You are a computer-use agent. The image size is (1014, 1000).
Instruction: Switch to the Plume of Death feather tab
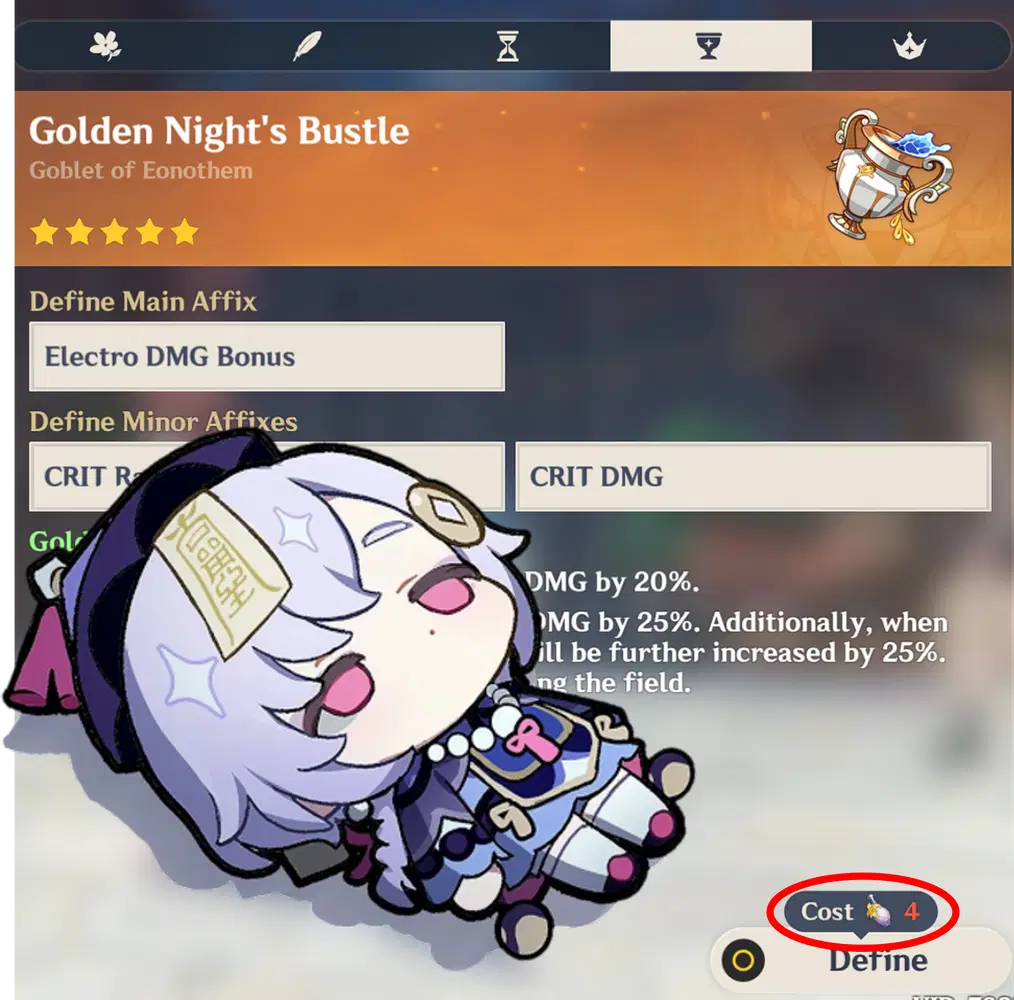tap(308, 46)
